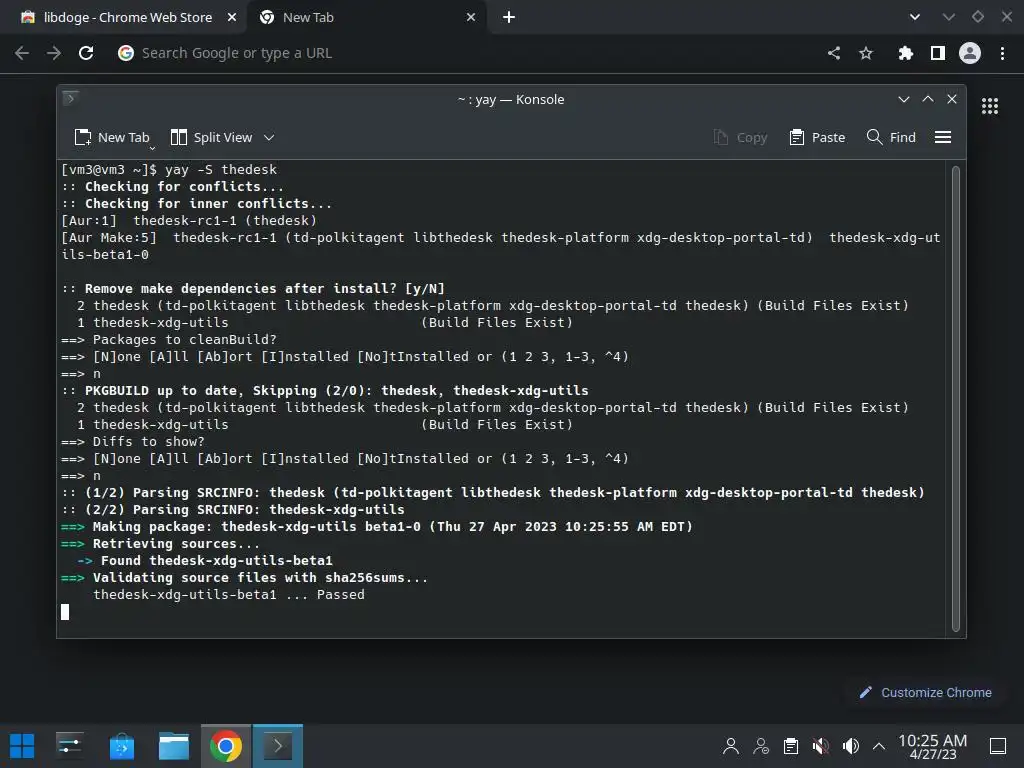The image size is (1024, 768).
Task: Click Customize Chrome button
Action: 925,692
